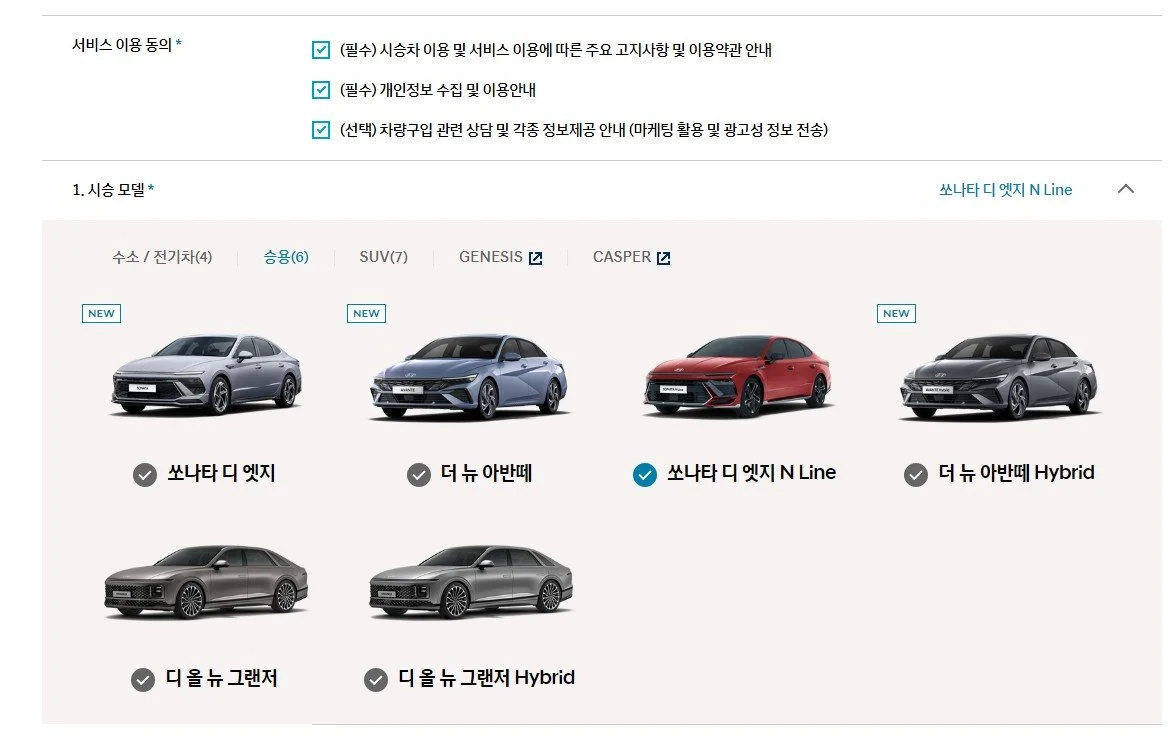Image resolution: width=1174 pixels, height=738 pixels.
Task: Select the 쏘나타 디 엣지 check circle icon
Action: tap(145, 475)
